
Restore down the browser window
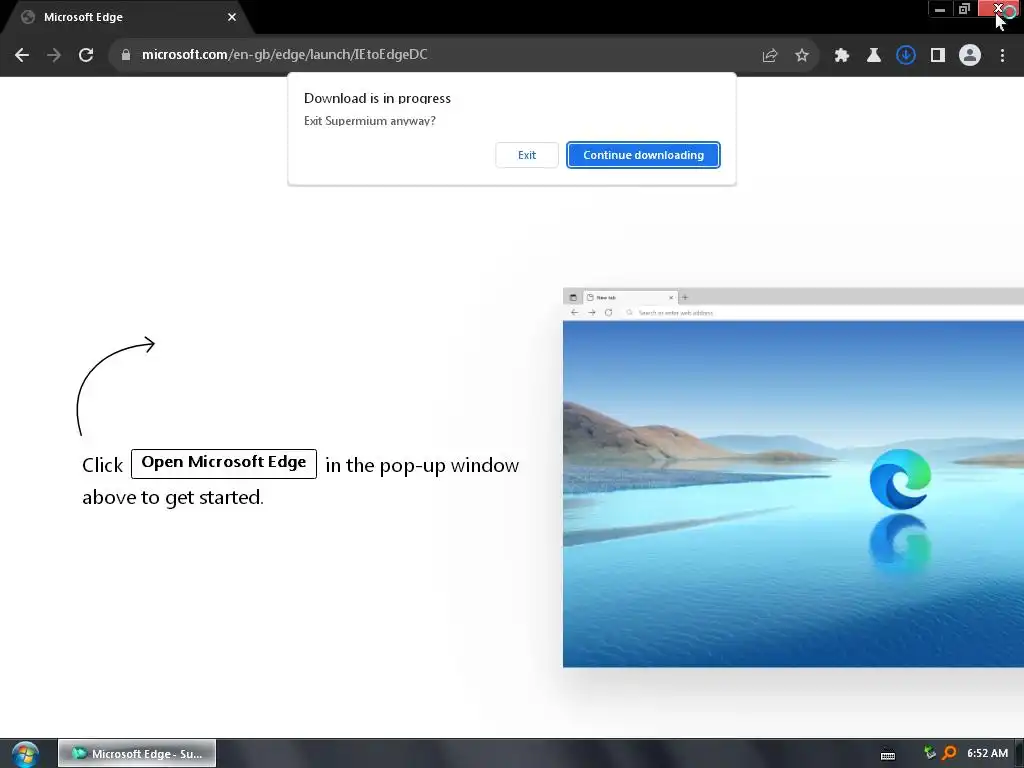(965, 9)
